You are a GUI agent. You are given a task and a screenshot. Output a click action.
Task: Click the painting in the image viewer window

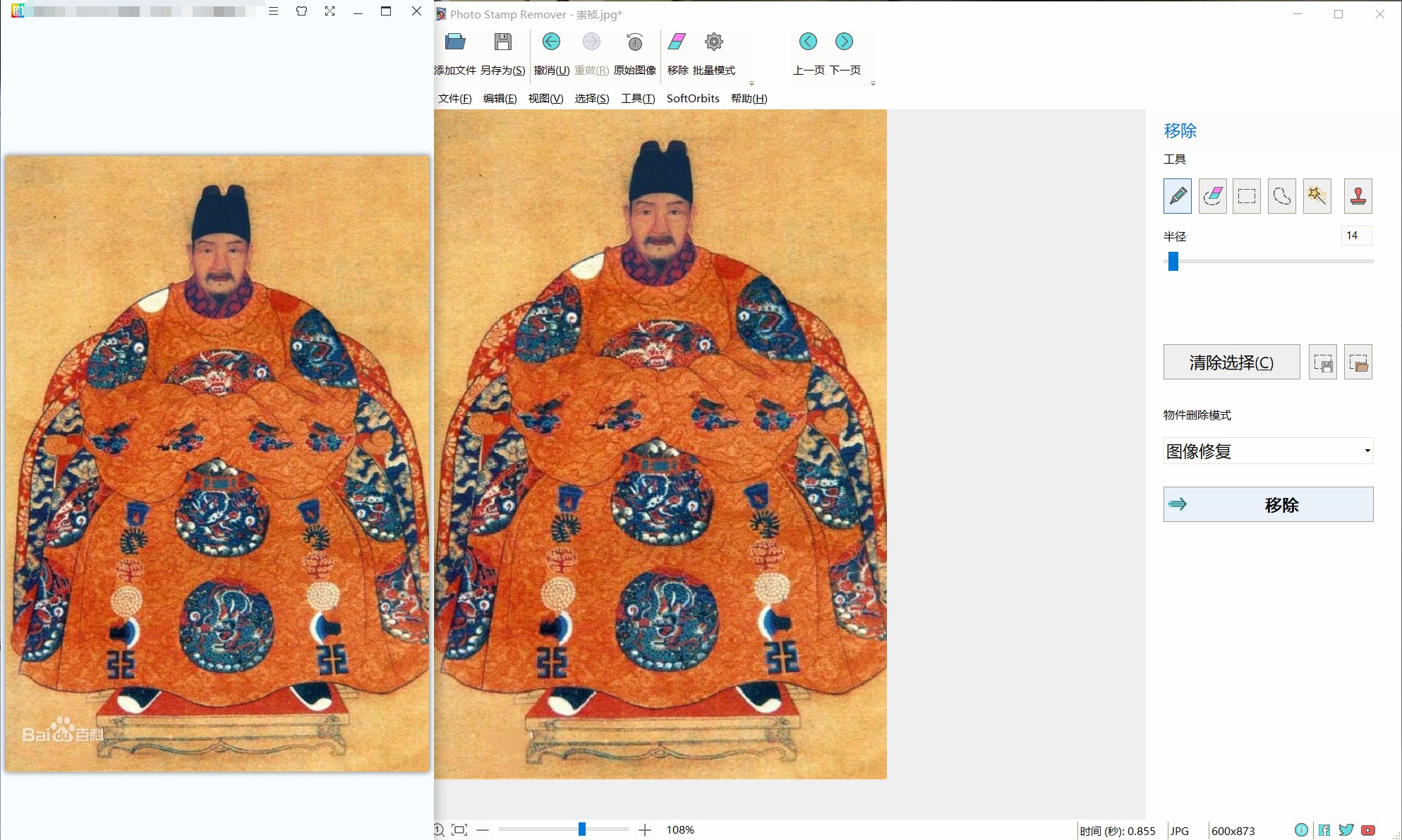pyautogui.click(x=217, y=463)
